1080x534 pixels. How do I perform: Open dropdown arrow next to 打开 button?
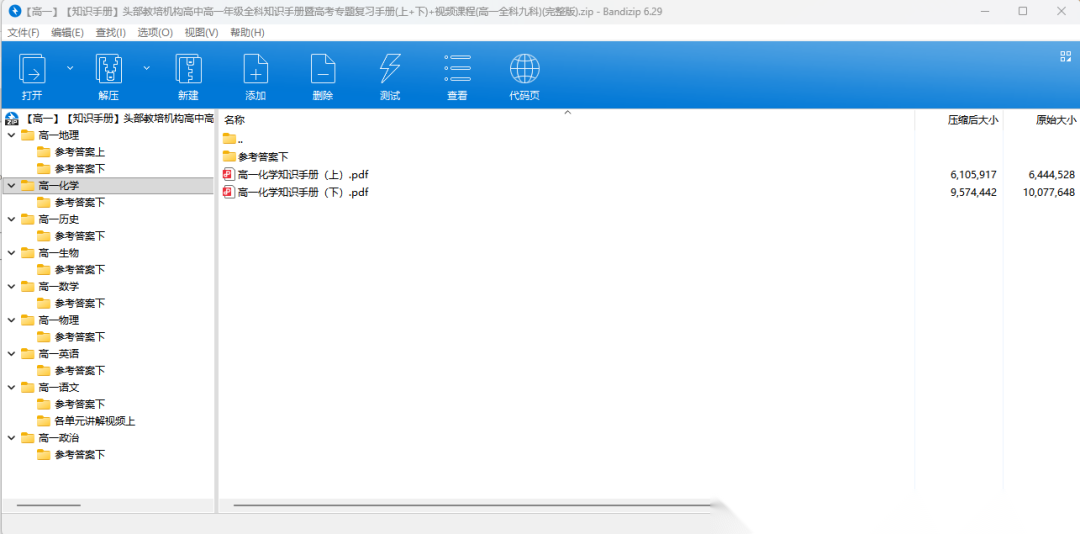point(70,68)
